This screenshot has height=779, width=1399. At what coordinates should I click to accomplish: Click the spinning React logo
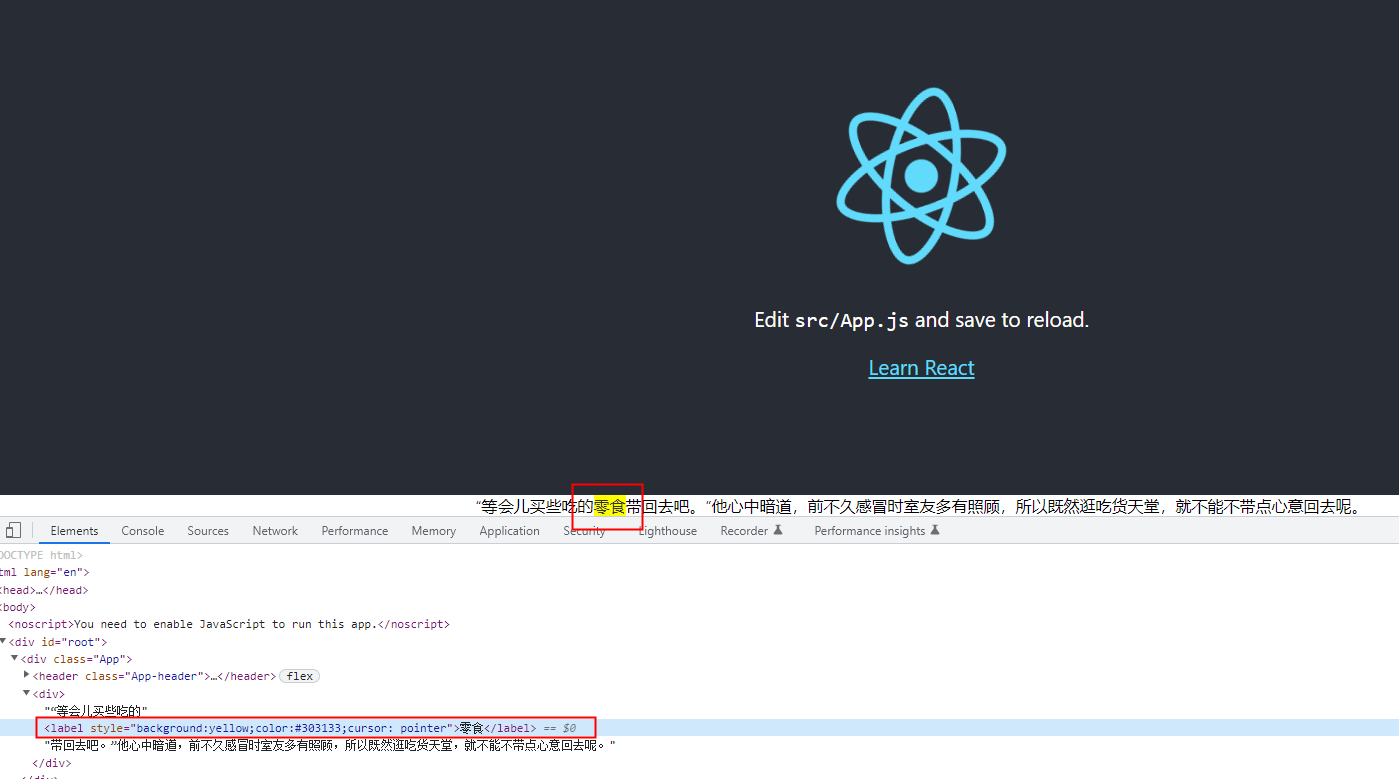click(x=921, y=176)
